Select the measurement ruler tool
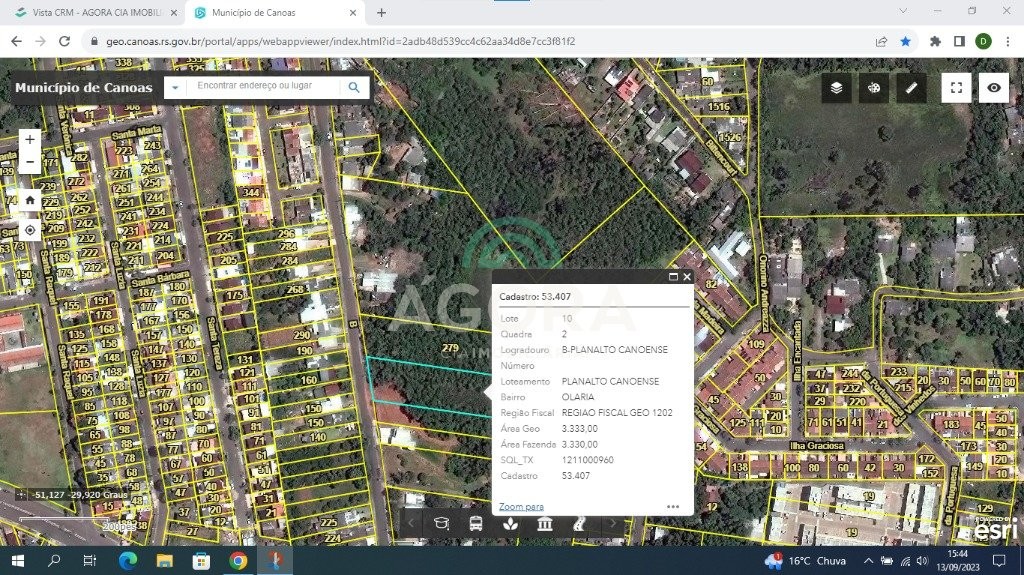 (911, 88)
